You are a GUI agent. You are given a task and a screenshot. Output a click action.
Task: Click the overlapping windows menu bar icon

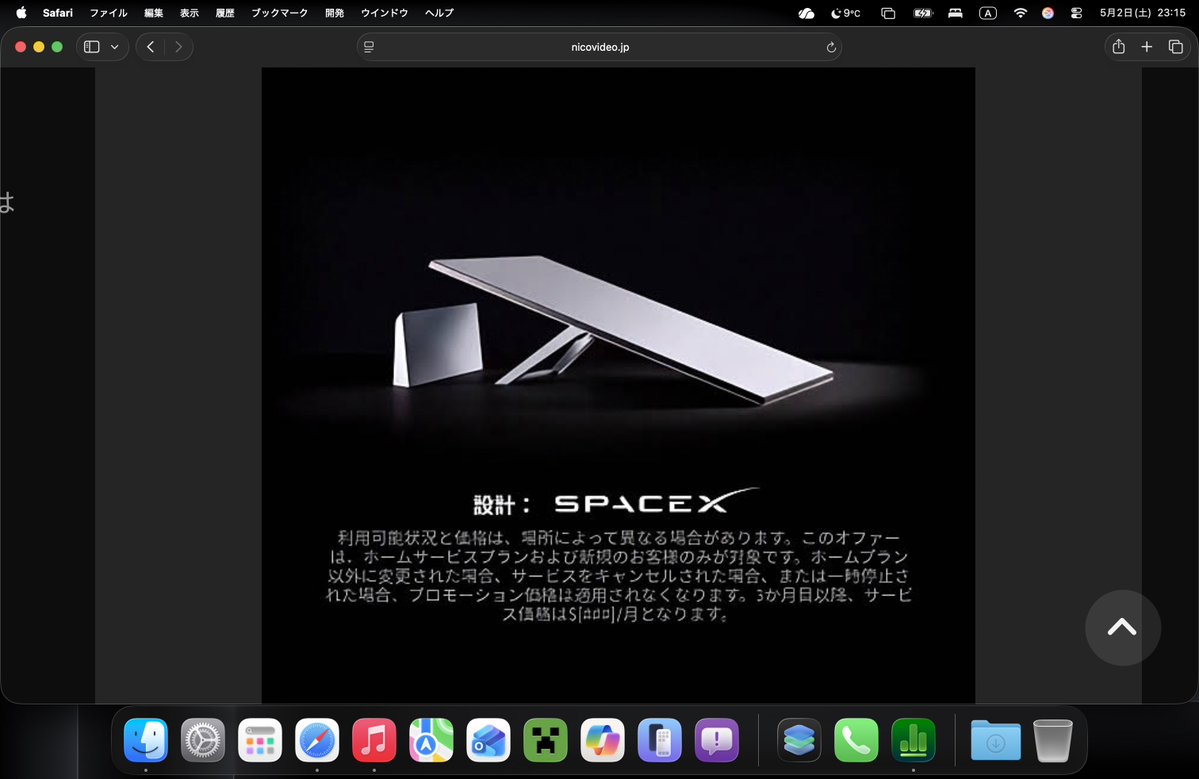[888, 13]
